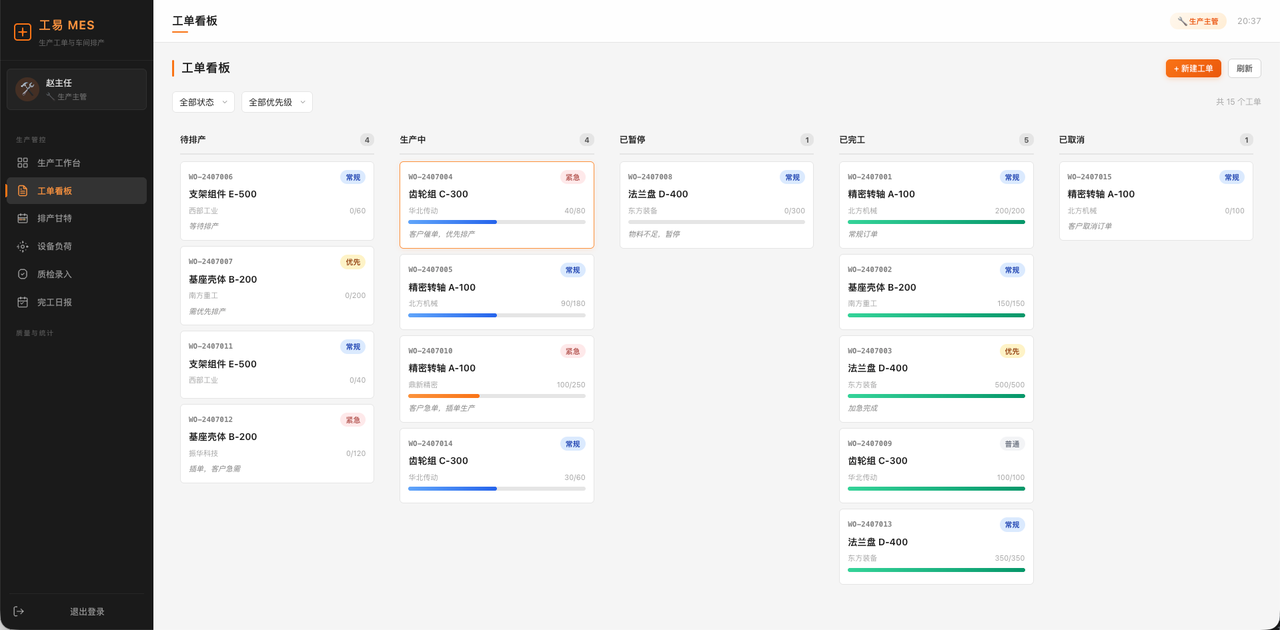Click the 刷新 refresh button

pyautogui.click(x=1244, y=68)
